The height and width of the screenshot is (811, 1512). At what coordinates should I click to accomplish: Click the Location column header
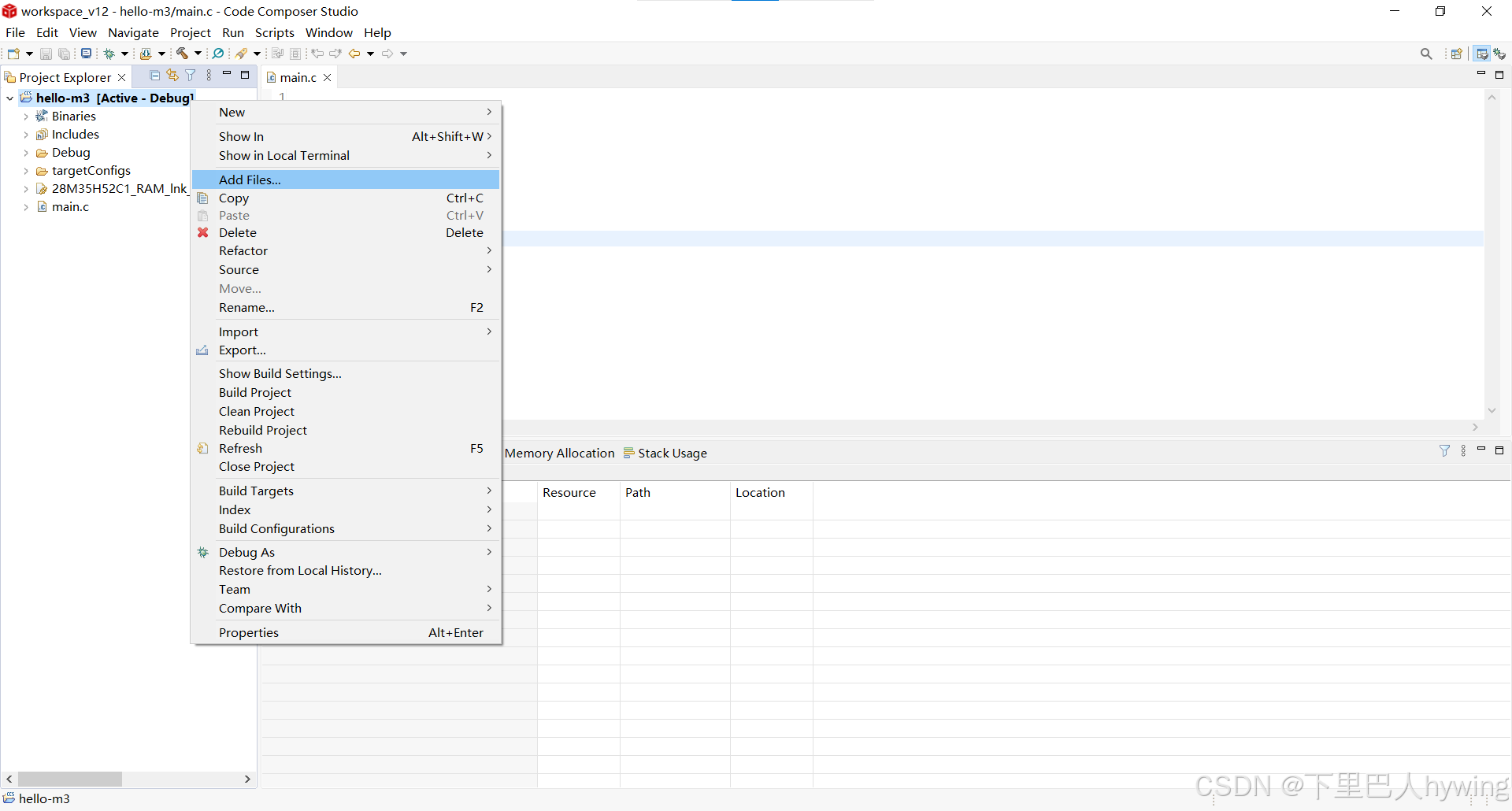click(x=772, y=492)
